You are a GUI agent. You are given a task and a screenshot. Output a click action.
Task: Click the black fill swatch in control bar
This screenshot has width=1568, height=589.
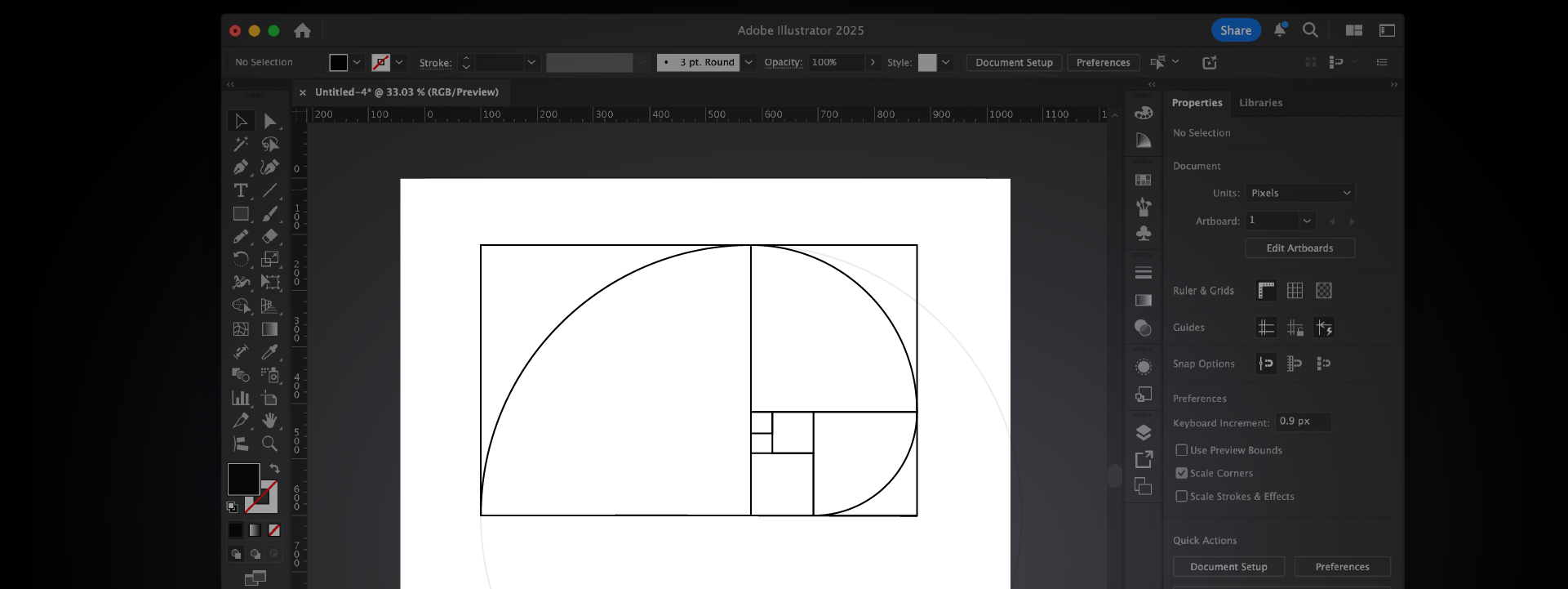click(338, 62)
